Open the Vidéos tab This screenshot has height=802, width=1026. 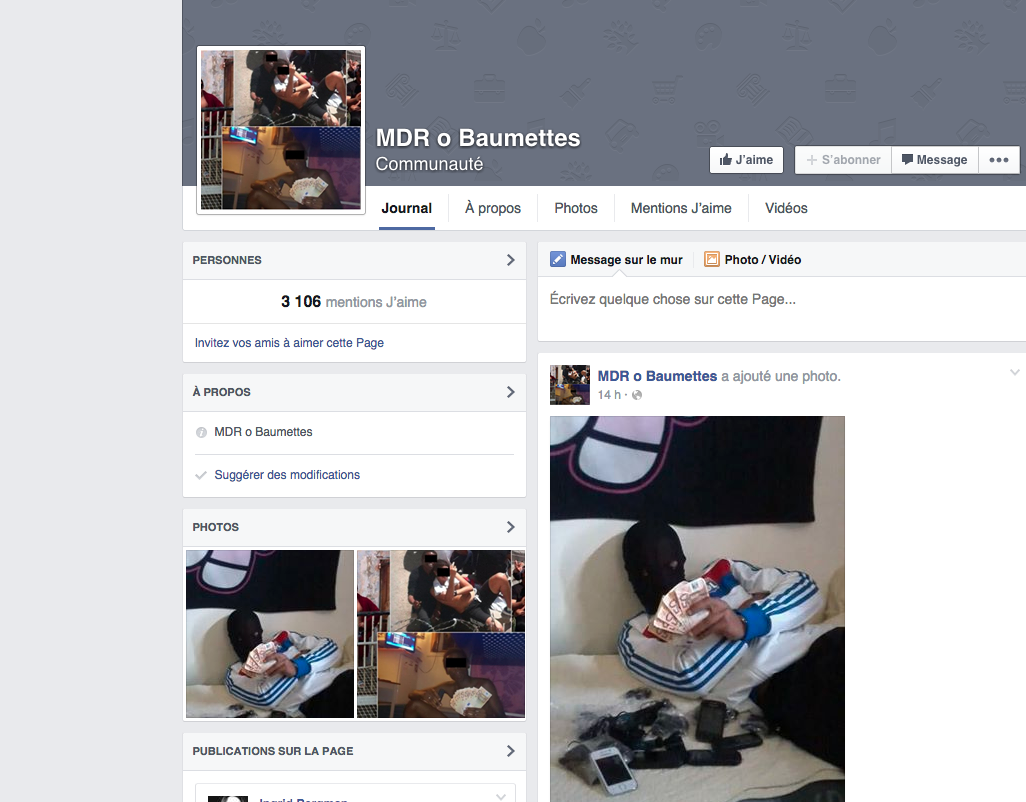(786, 208)
